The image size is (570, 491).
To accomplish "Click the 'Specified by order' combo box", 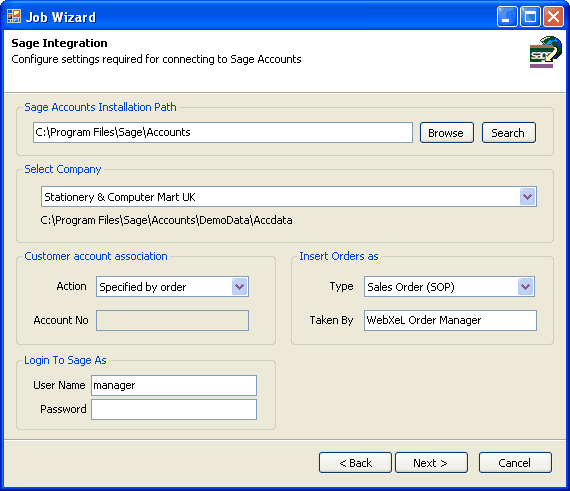I will click(x=172, y=287).
